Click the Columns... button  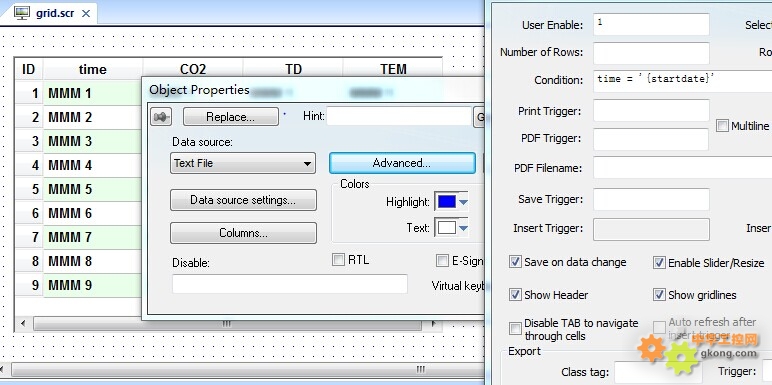click(x=243, y=233)
